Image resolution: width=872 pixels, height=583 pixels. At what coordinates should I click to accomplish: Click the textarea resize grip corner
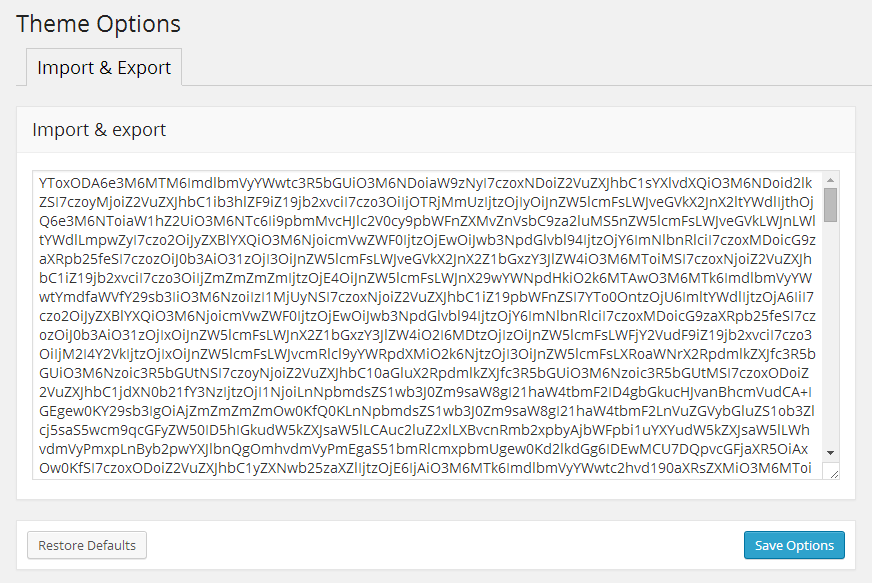pos(832,473)
